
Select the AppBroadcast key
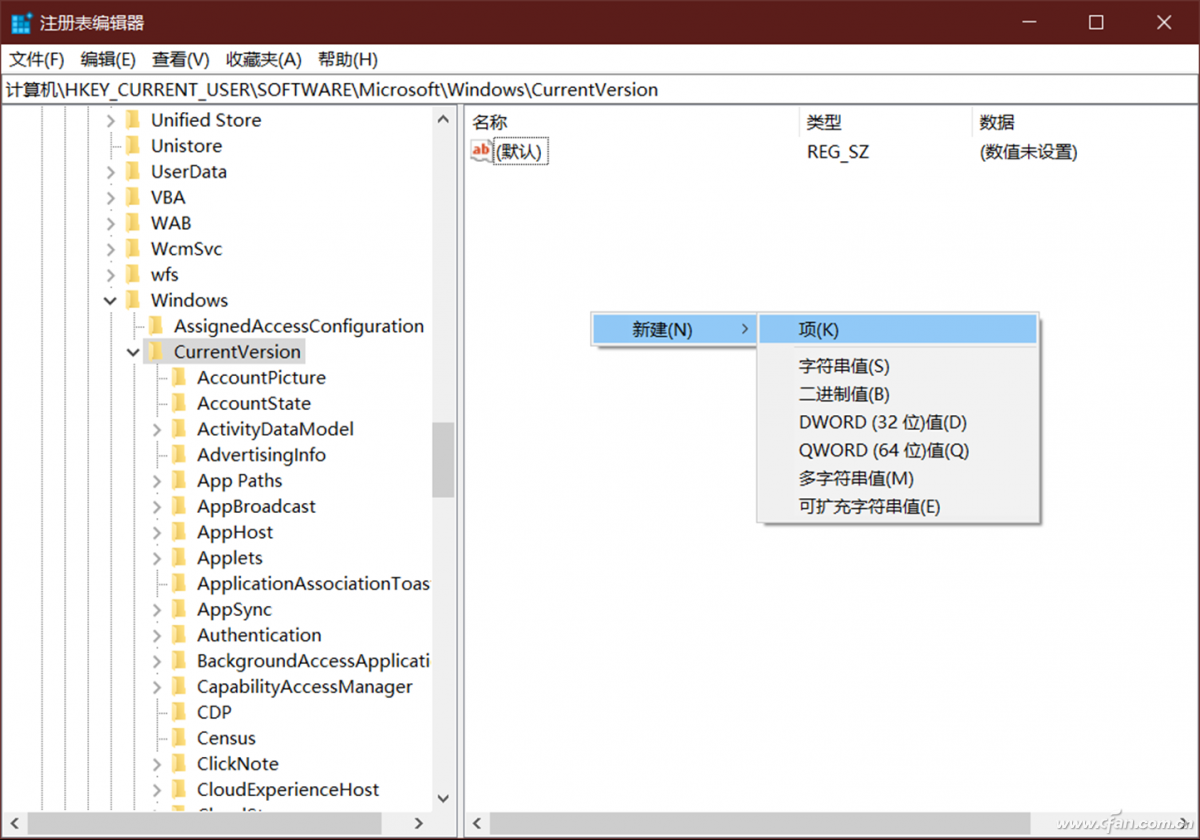[x=256, y=507]
